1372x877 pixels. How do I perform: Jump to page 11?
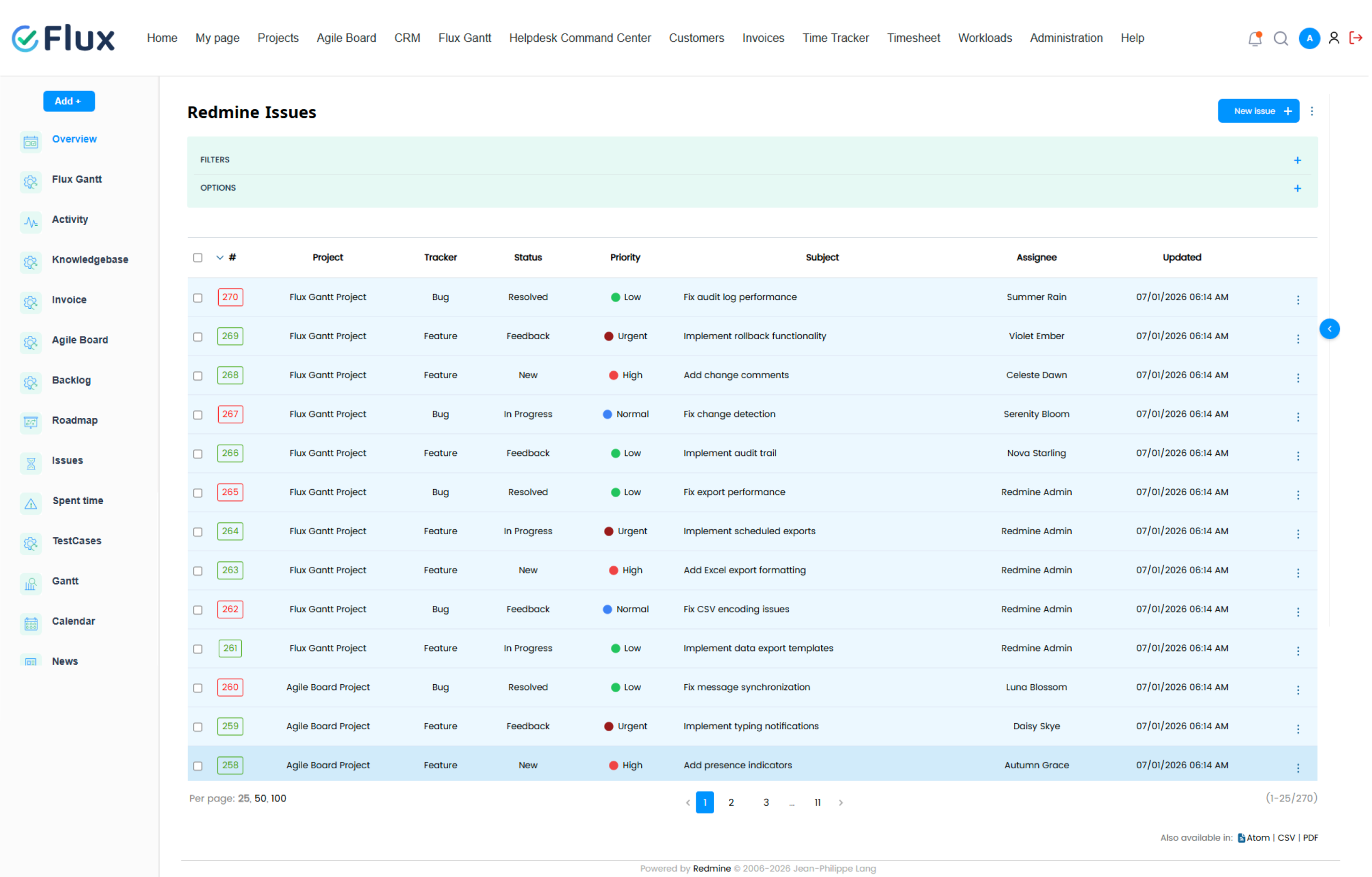pyautogui.click(x=817, y=803)
